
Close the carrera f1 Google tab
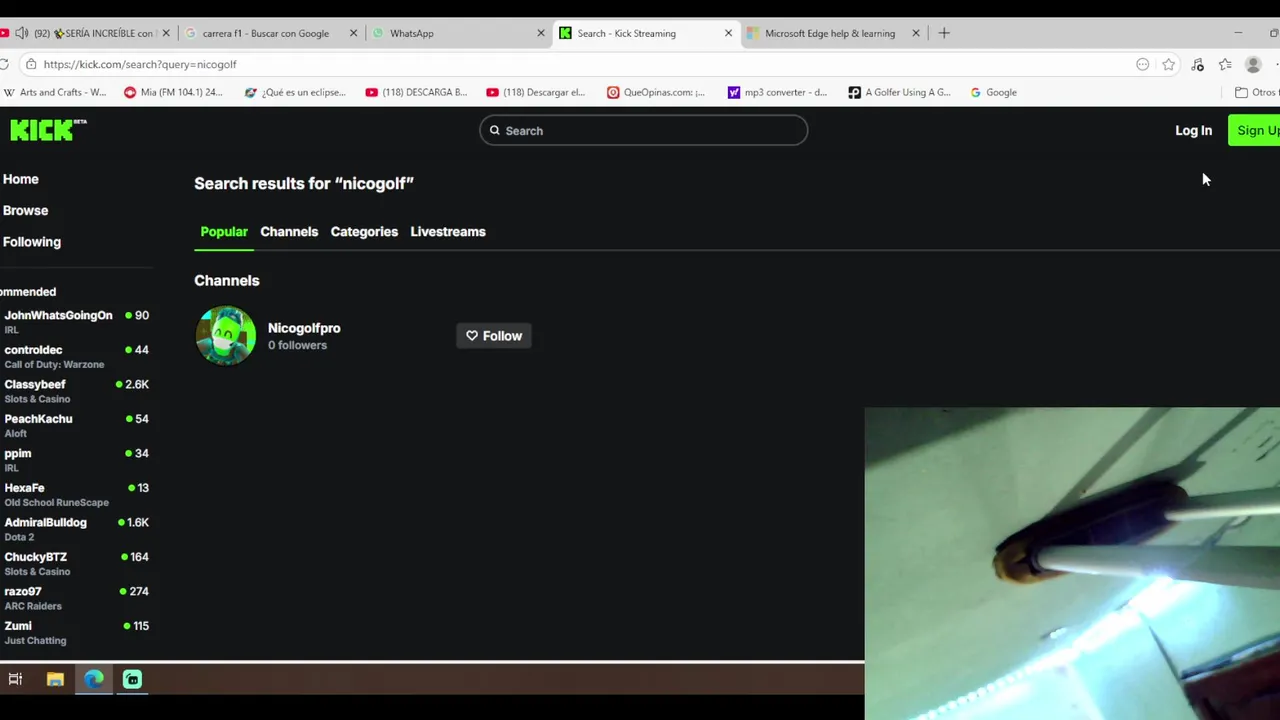tap(353, 33)
